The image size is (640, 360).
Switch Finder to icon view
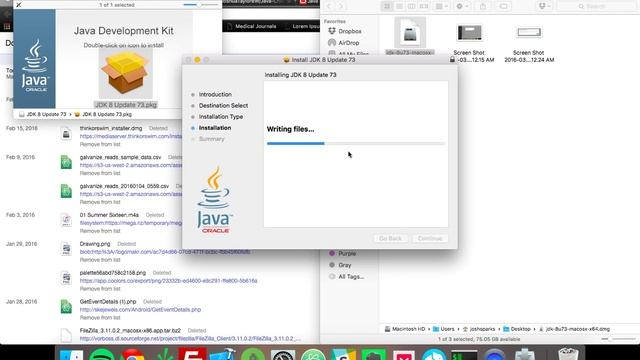387,6
